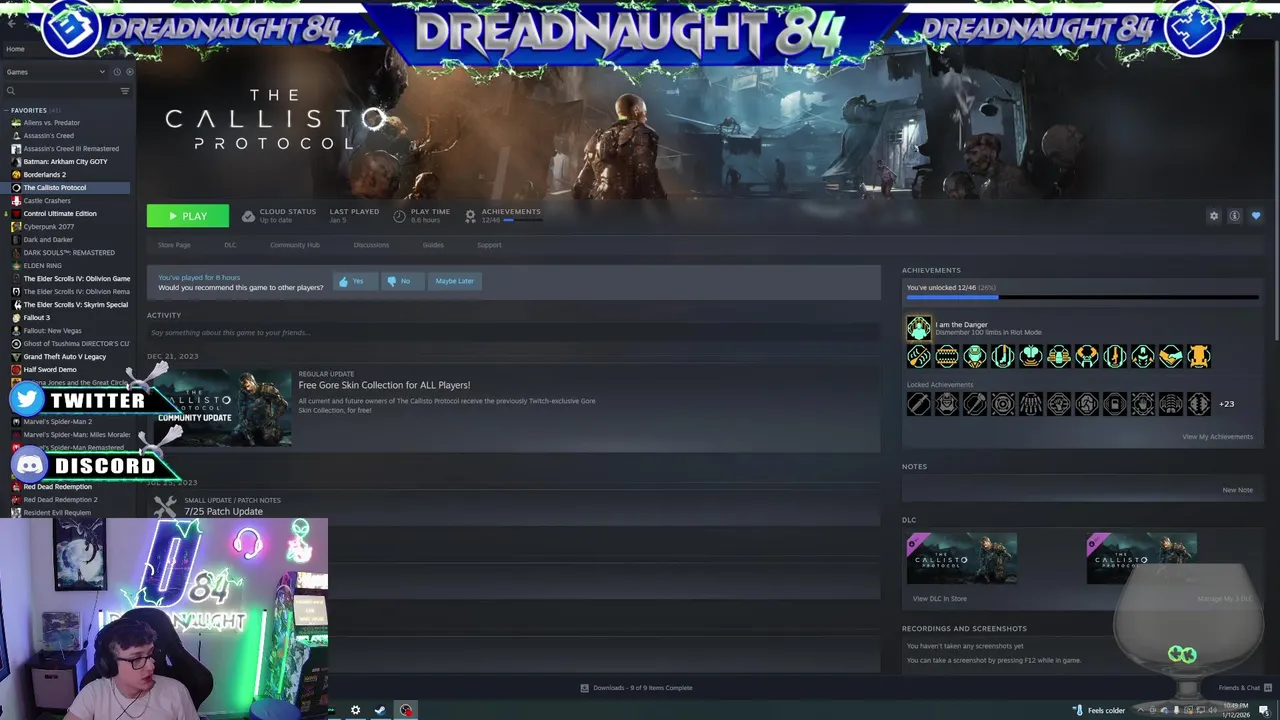
Task: Collapse the Favorites category
Action: [x=6, y=111]
